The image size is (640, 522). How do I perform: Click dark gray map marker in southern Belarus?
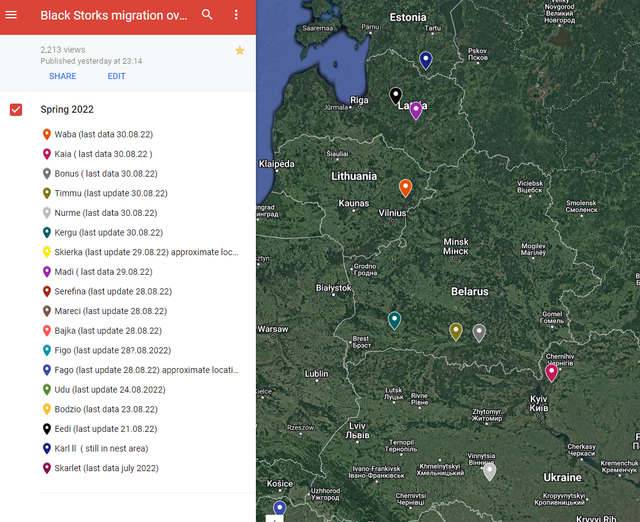click(x=479, y=333)
